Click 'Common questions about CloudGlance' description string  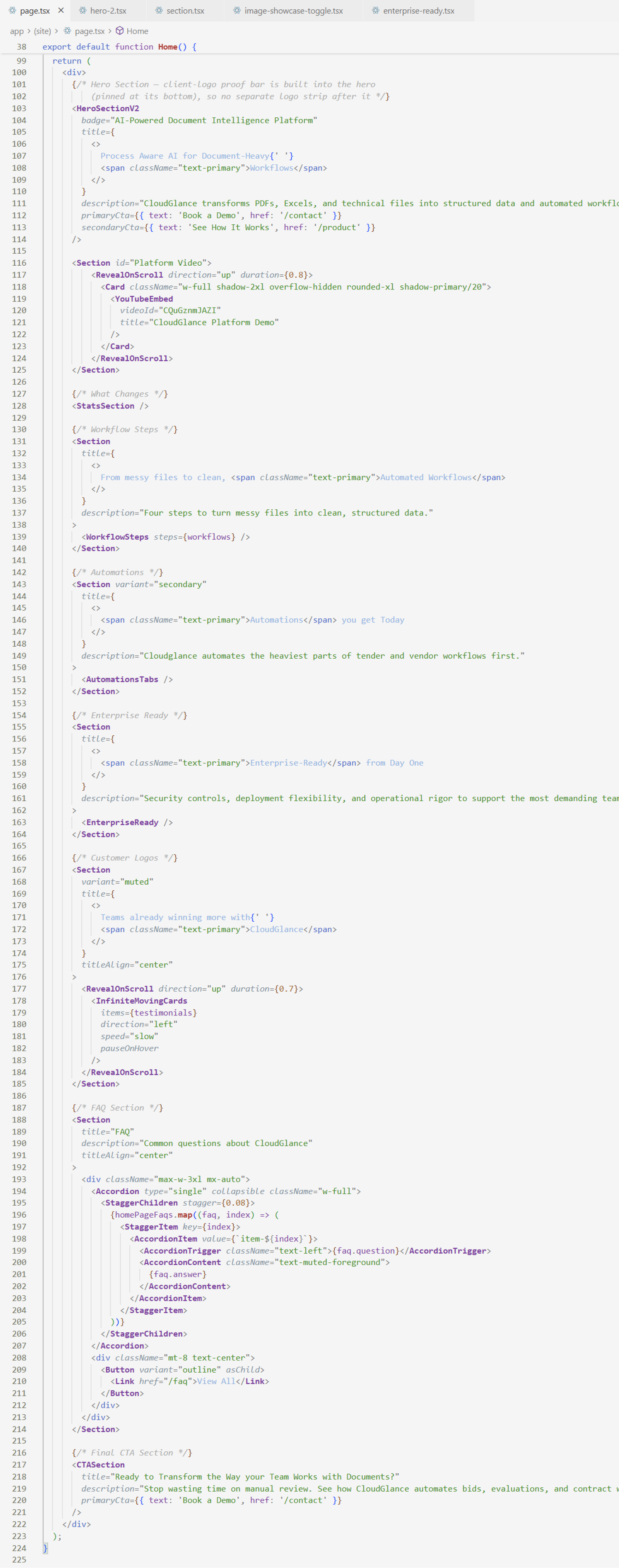click(x=226, y=1143)
